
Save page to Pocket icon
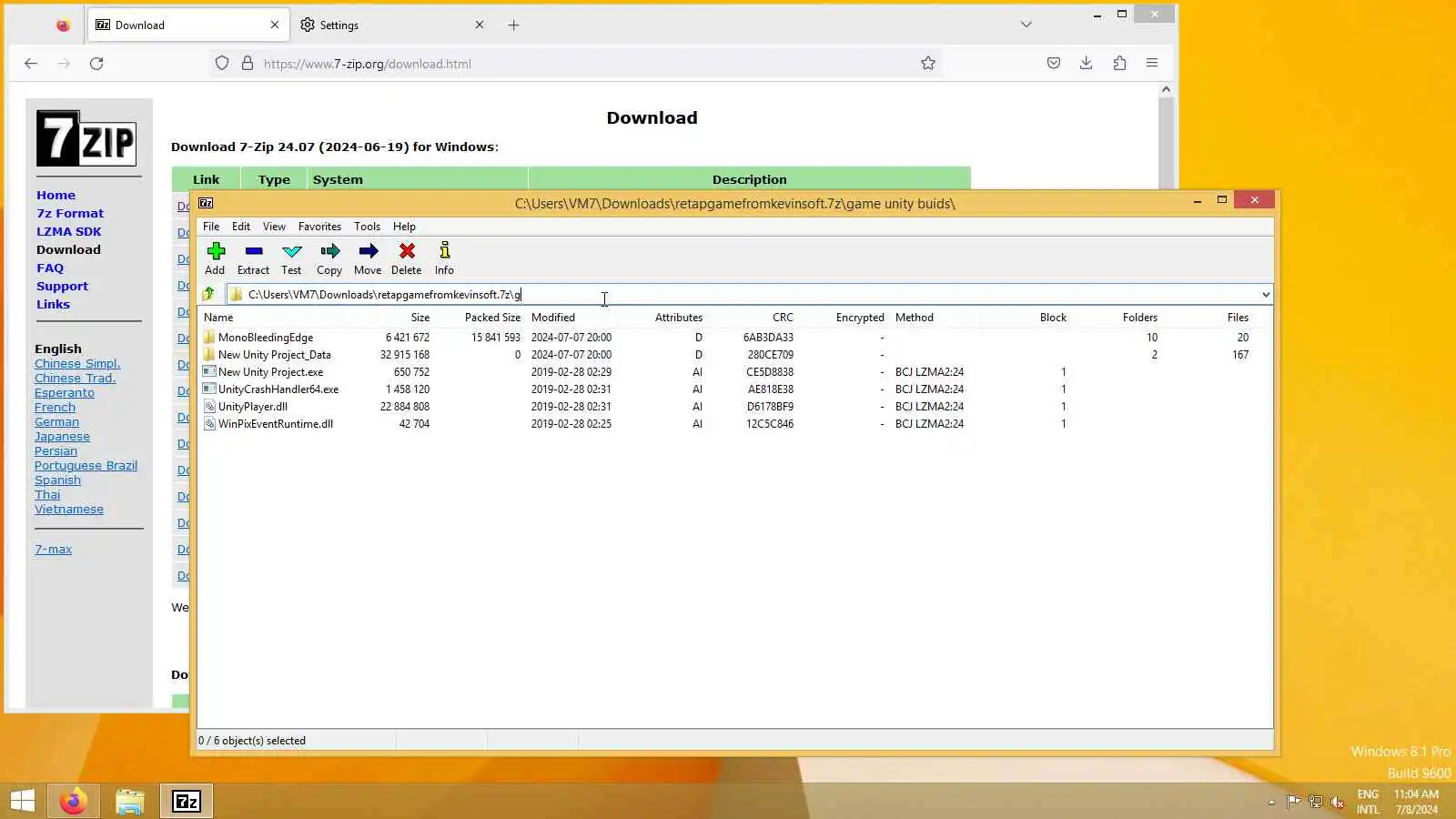coord(1054,64)
